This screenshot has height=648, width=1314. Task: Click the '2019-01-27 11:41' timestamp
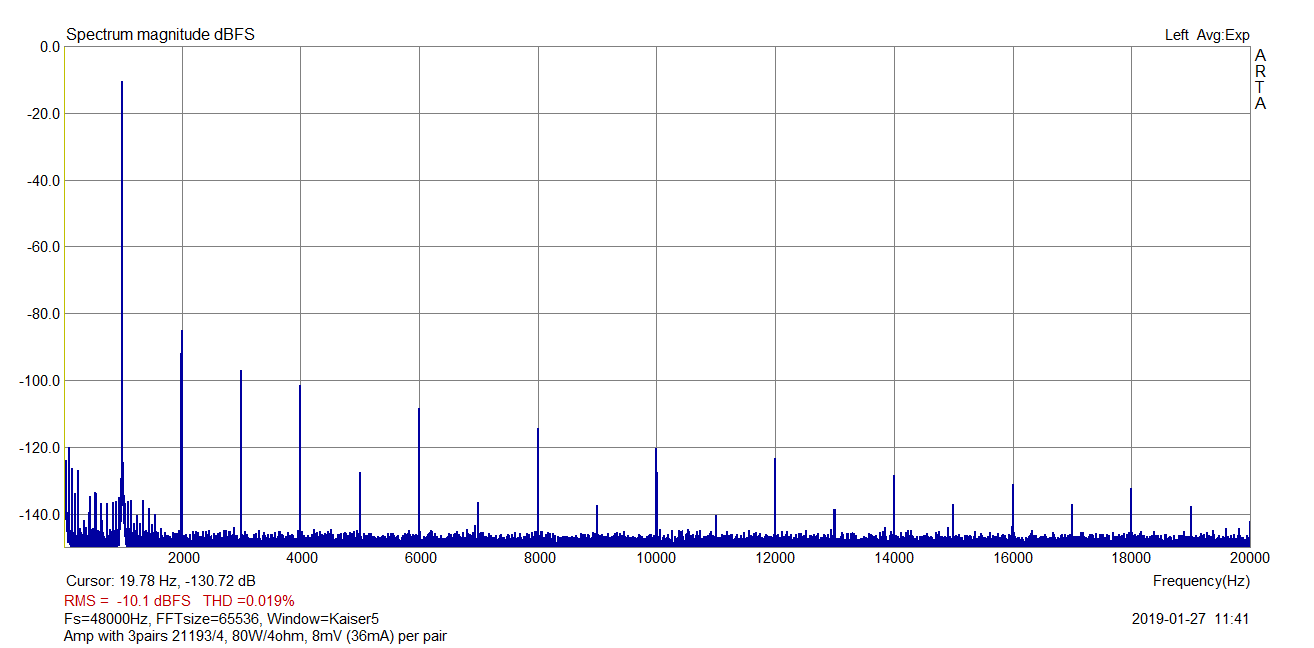[1190, 619]
